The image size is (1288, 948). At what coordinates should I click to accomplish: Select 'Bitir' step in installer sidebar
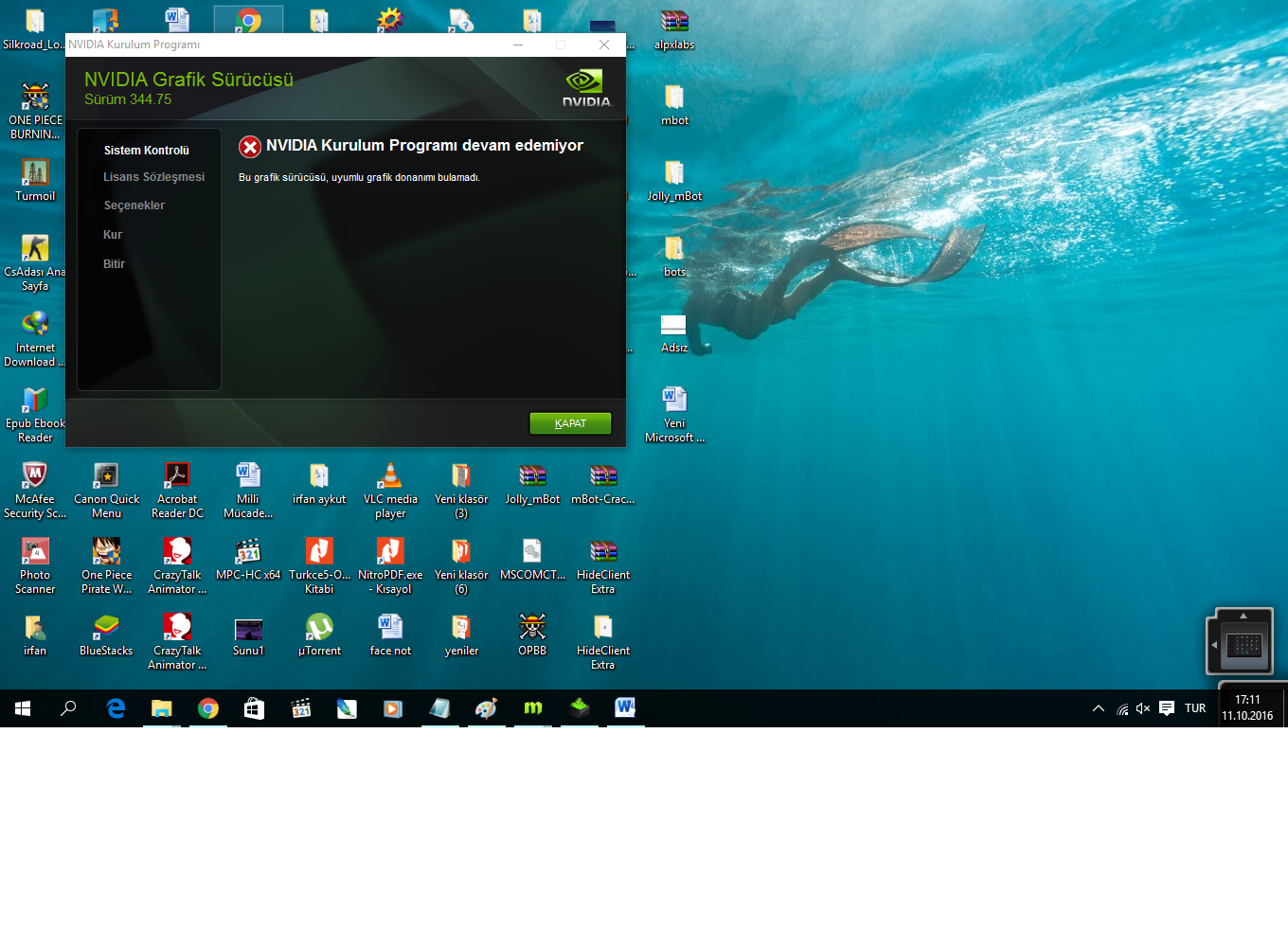click(x=114, y=264)
